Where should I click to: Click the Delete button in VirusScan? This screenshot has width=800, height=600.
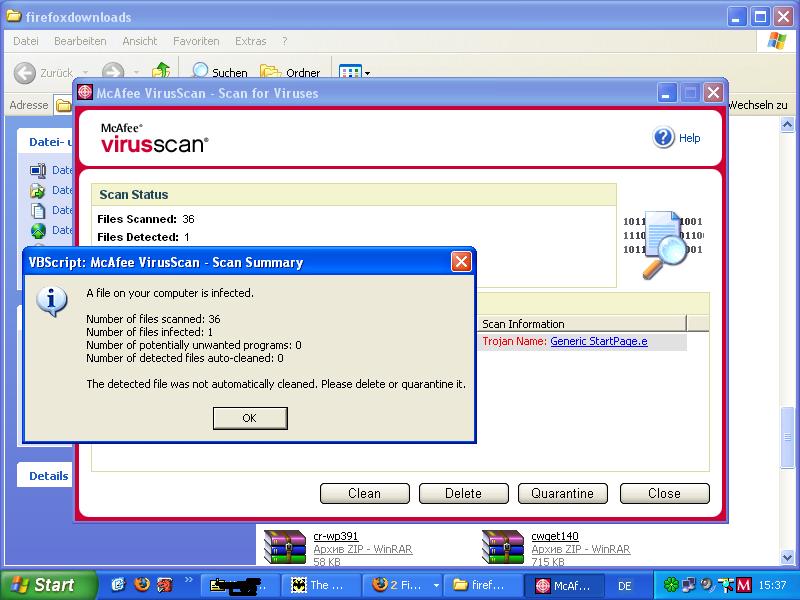click(463, 493)
